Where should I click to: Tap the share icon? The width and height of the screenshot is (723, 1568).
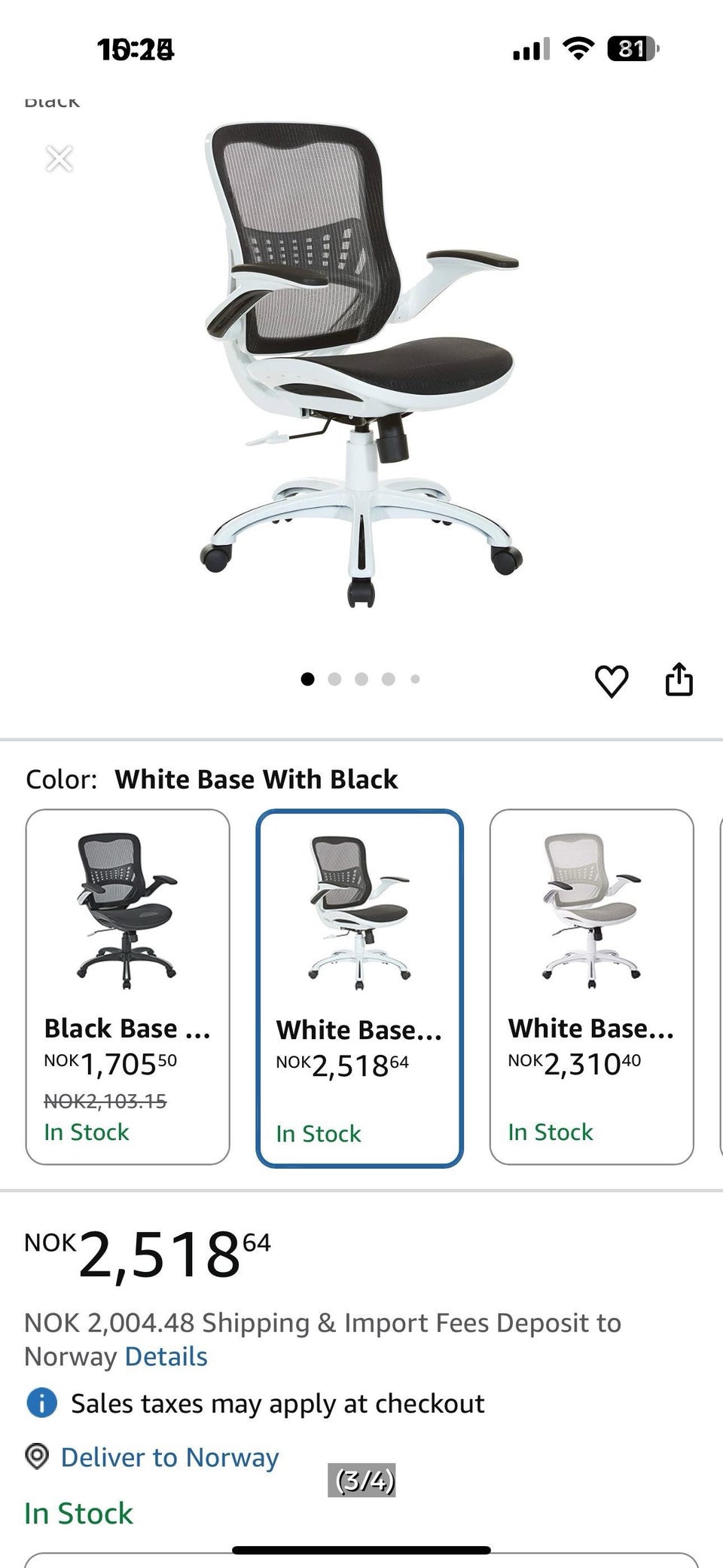coord(679,679)
